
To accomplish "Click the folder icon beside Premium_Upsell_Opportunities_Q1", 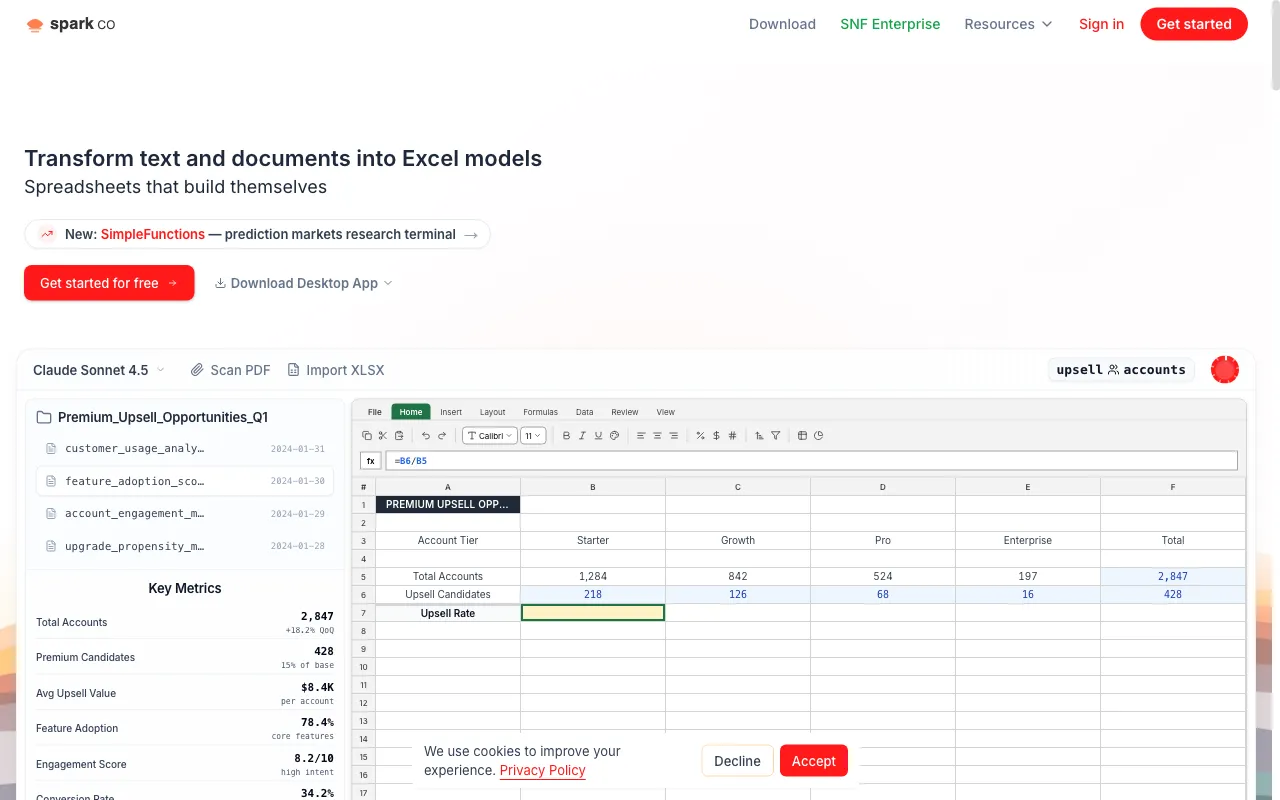I will point(44,417).
